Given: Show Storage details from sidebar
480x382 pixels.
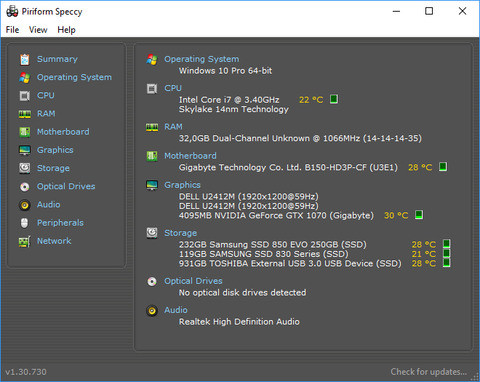Looking at the screenshot, I should [x=53, y=168].
